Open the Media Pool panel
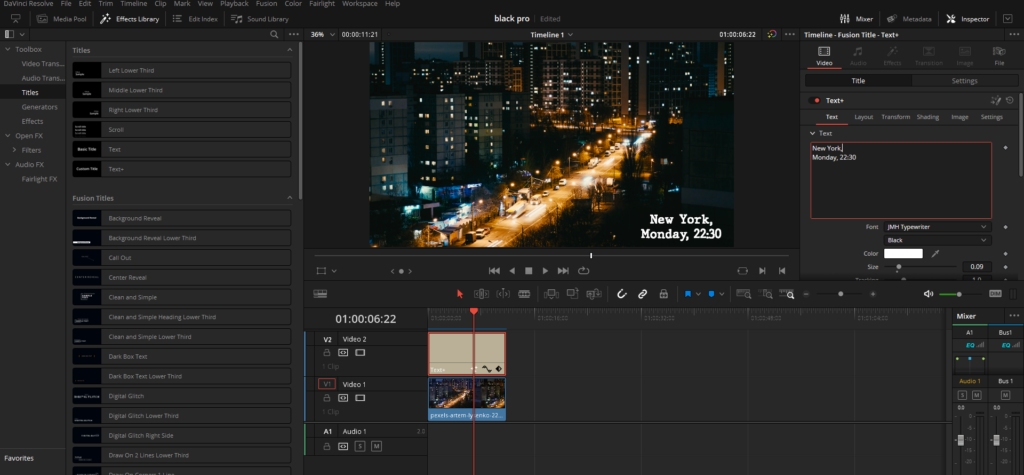This screenshot has height=475, width=1024. [62, 19]
